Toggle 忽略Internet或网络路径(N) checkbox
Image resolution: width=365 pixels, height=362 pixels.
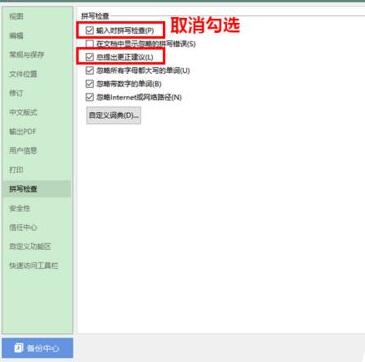pyautogui.click(x=89, y=97)
